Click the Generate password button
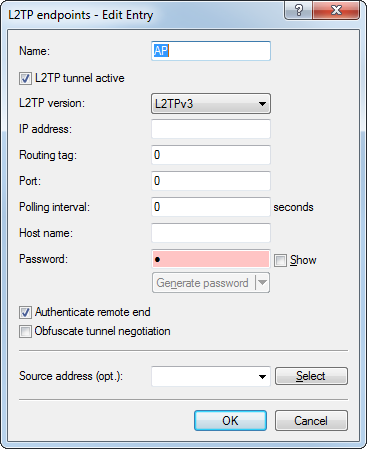 (204, 283)
